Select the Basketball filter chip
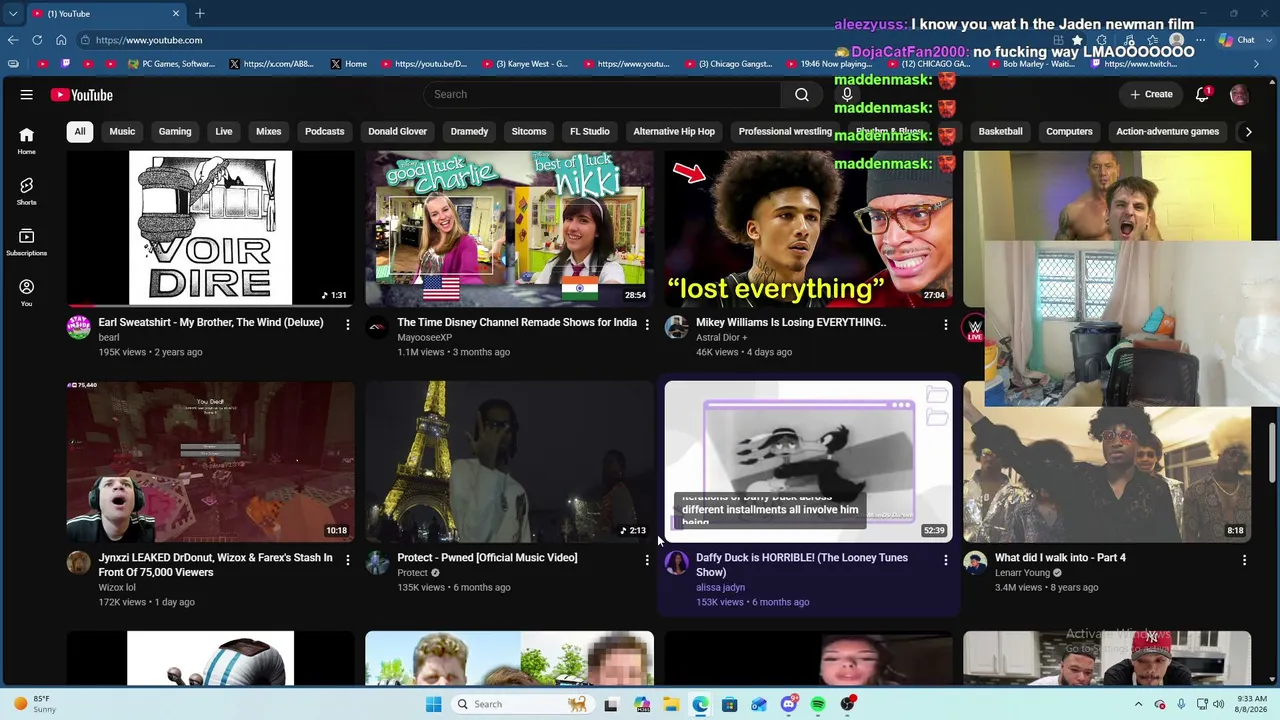Image resolution: width=1280 pixels, height=720 pixels. [x=1001, y=131]
